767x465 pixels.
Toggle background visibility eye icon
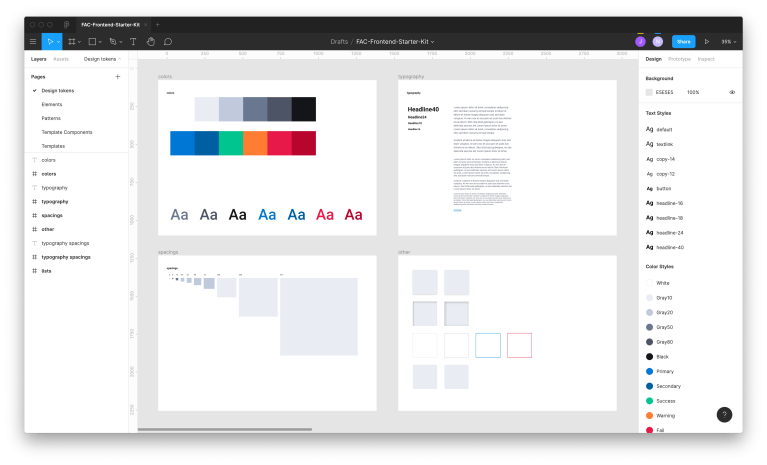tap(732, 92)
